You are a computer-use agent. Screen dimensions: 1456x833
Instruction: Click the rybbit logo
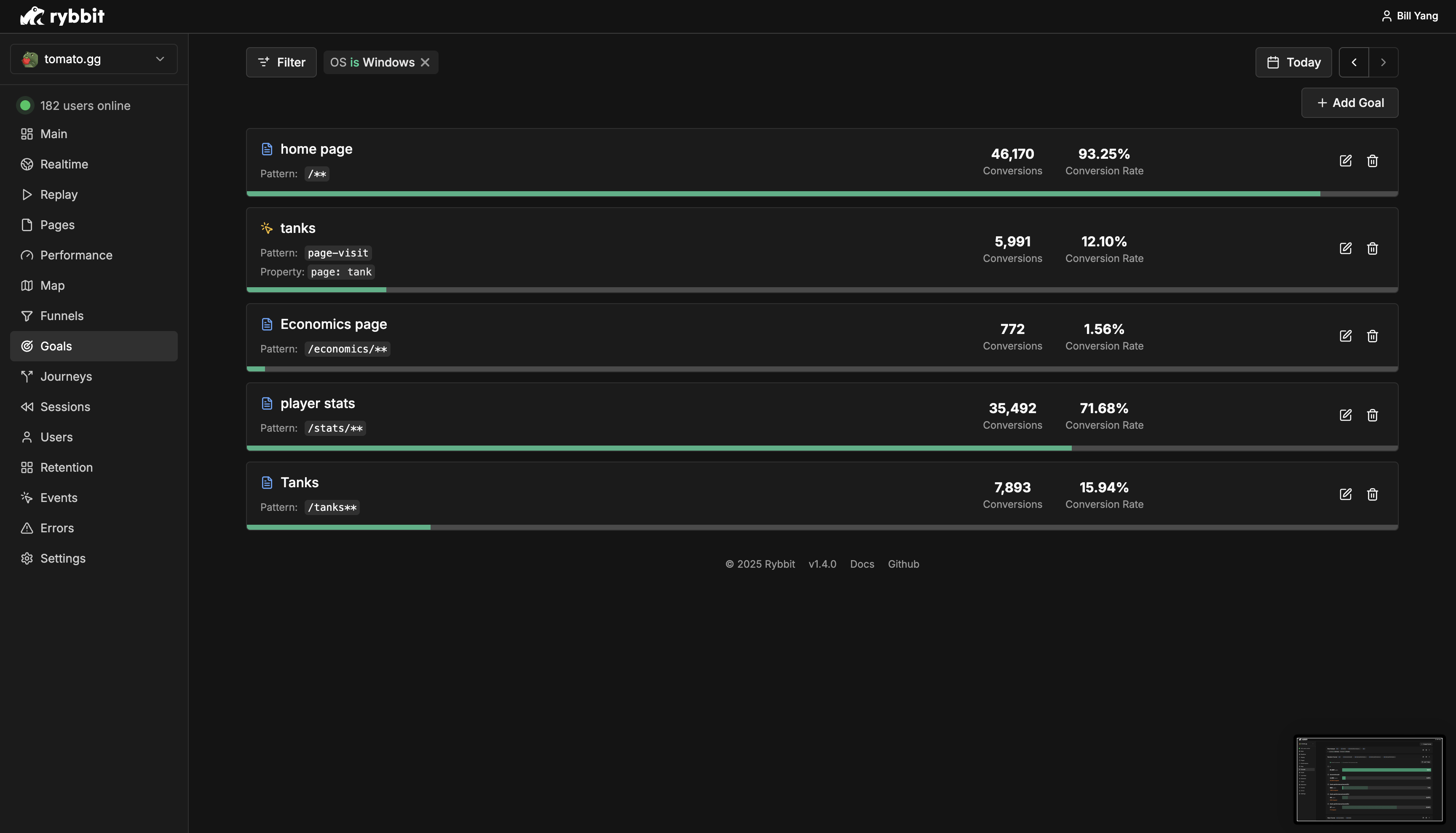point(62,16)
